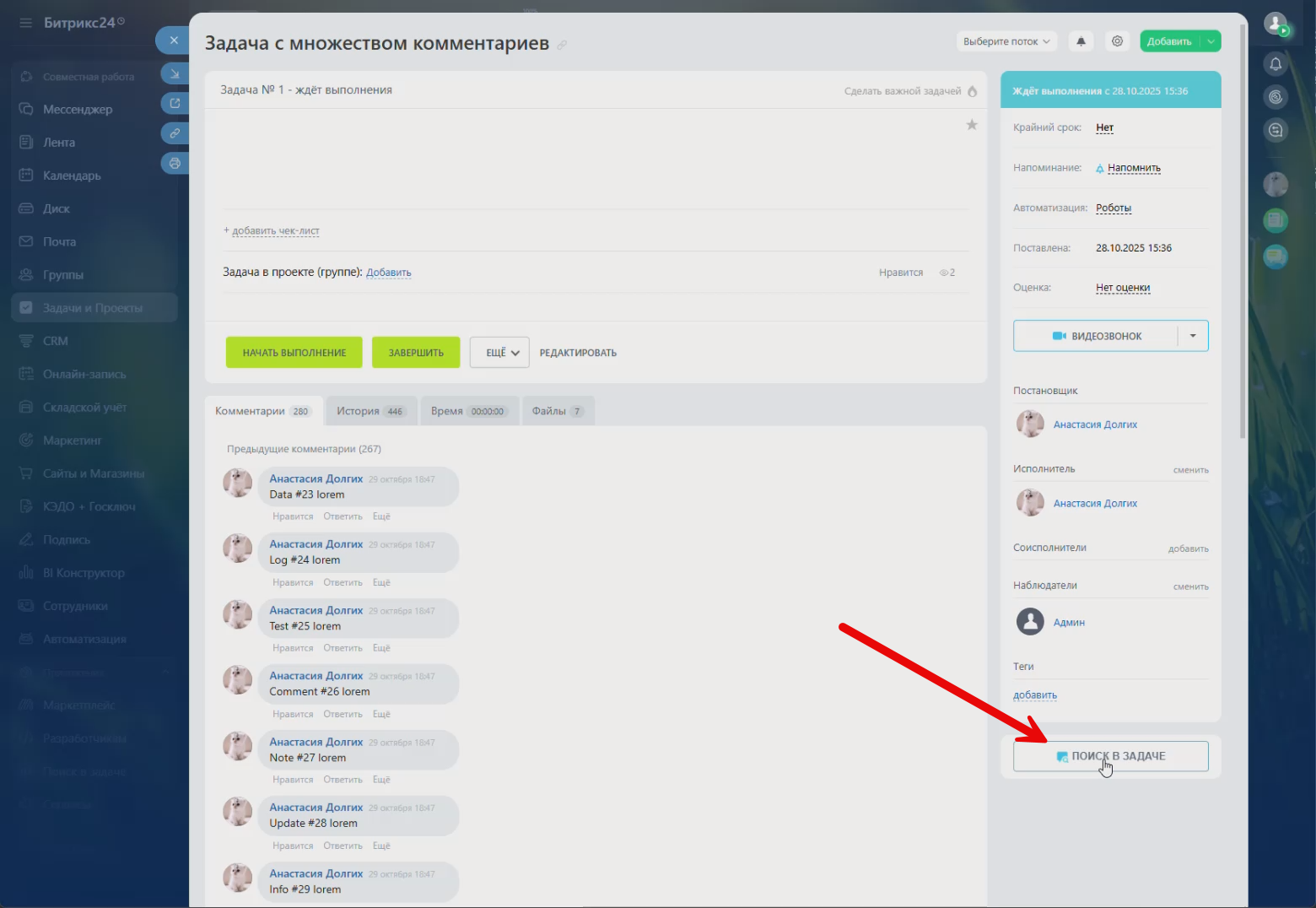Click the user profile avatar at top right
The height and width of the screenshot is (908, 1316).
coord(1276,24)
